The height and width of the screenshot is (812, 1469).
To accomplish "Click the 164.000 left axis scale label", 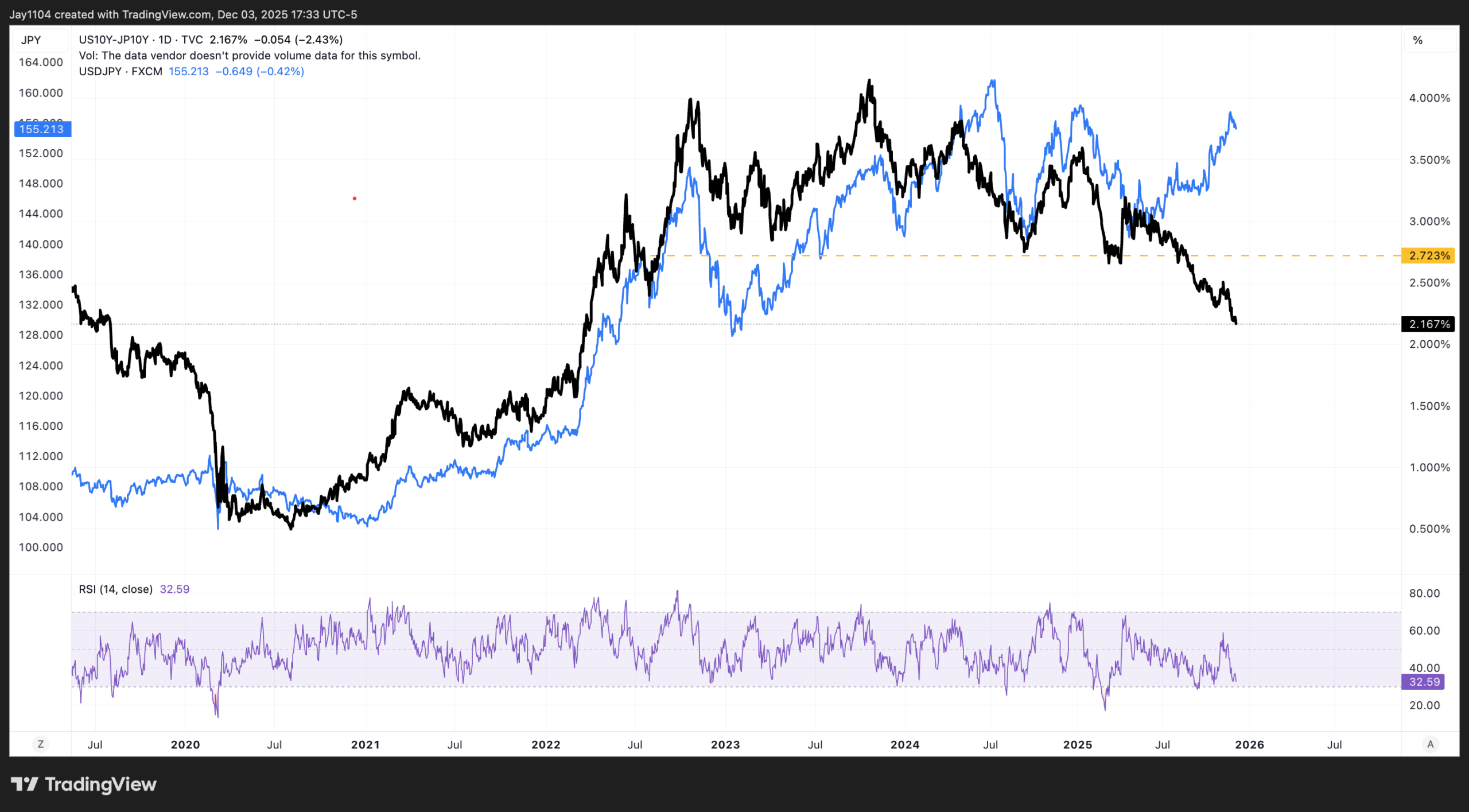I will (41, 62).
